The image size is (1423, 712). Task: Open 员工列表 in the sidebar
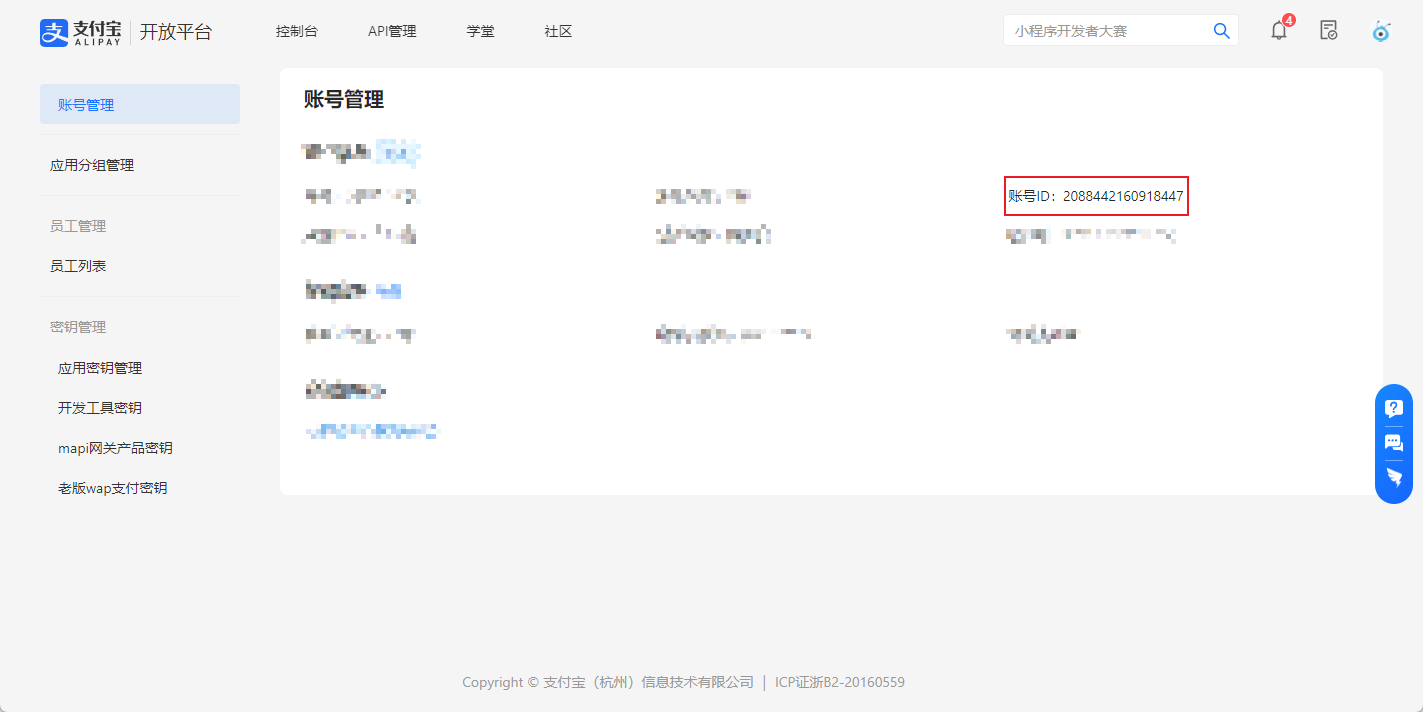(x=78, y=266)
